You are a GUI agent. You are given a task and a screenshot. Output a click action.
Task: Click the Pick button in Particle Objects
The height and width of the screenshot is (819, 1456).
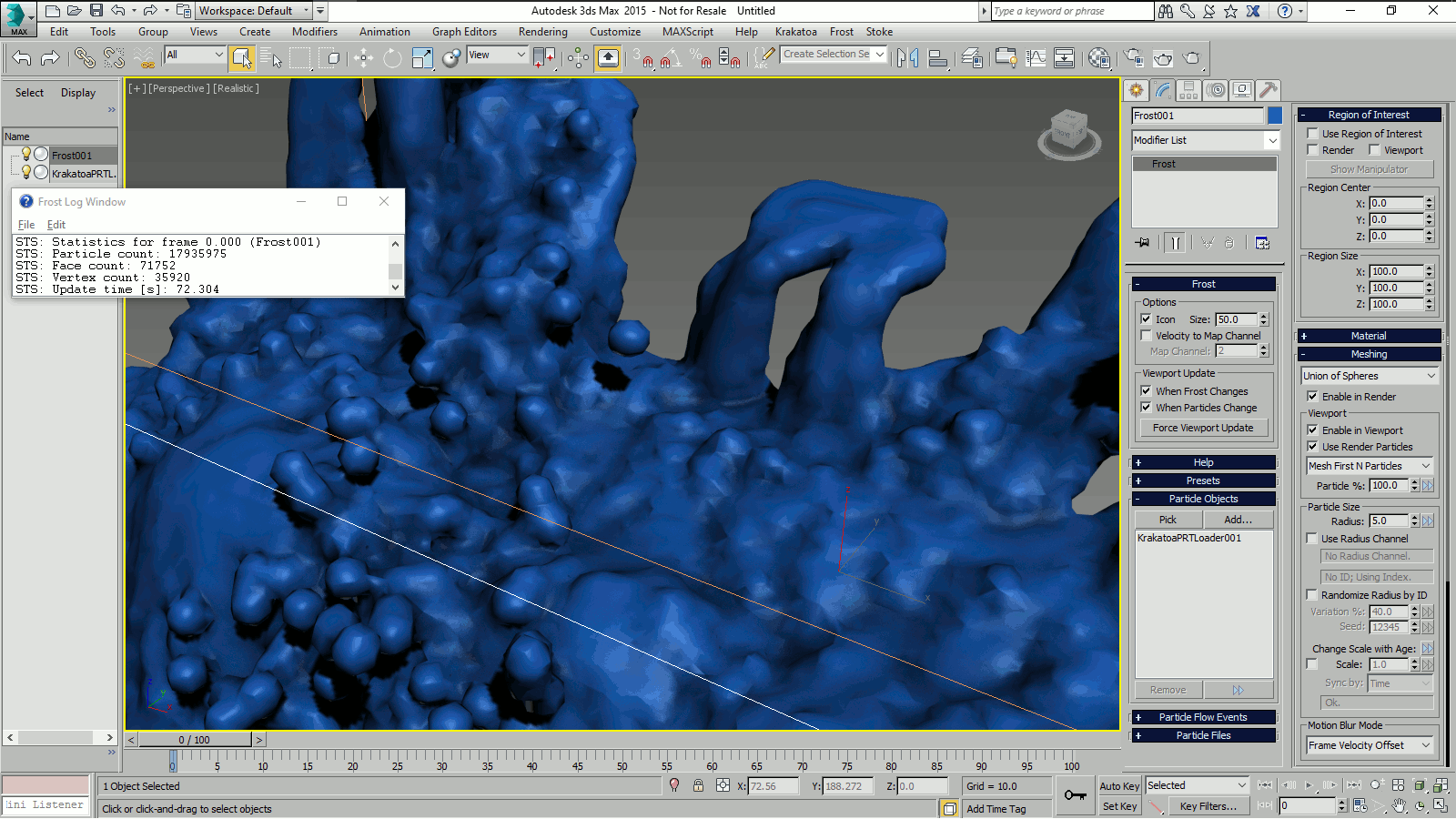[1168, 520]
